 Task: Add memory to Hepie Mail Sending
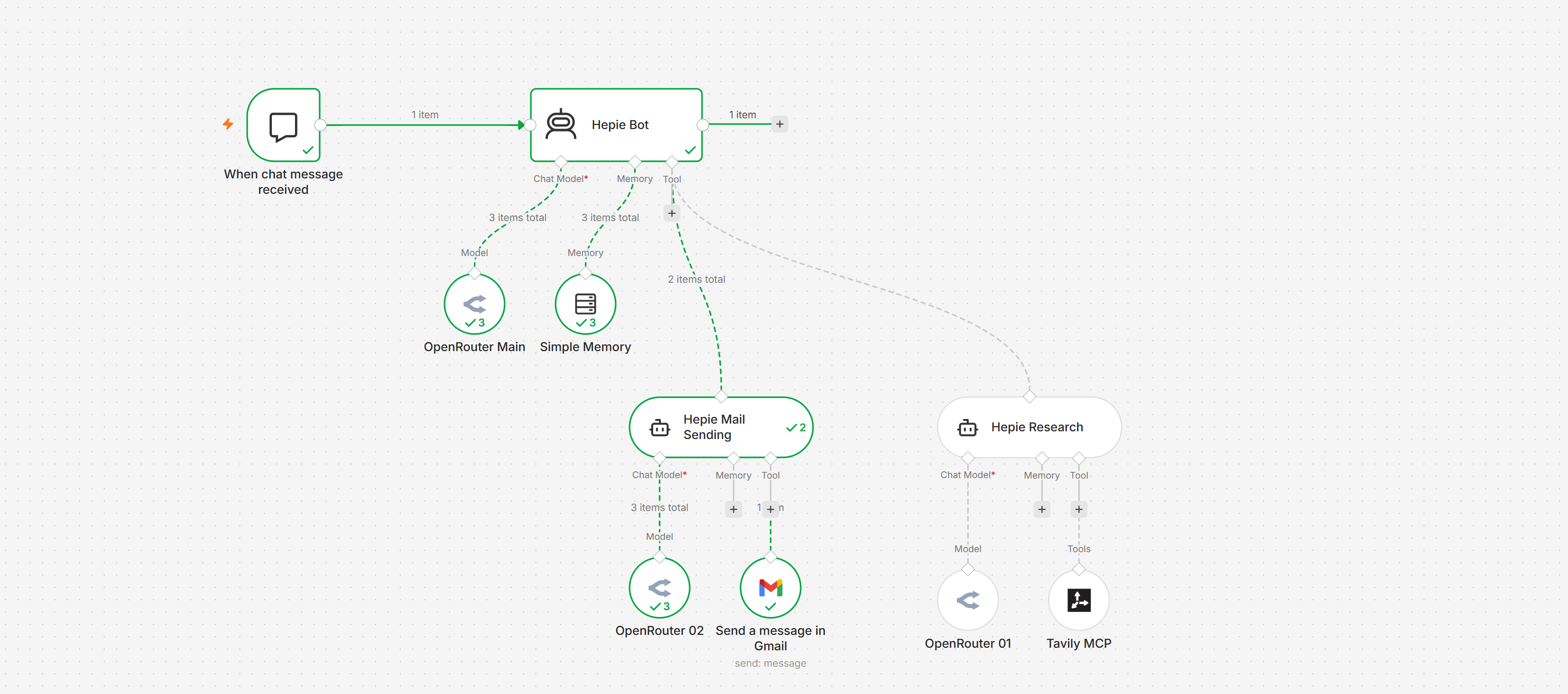click(733, 509)
